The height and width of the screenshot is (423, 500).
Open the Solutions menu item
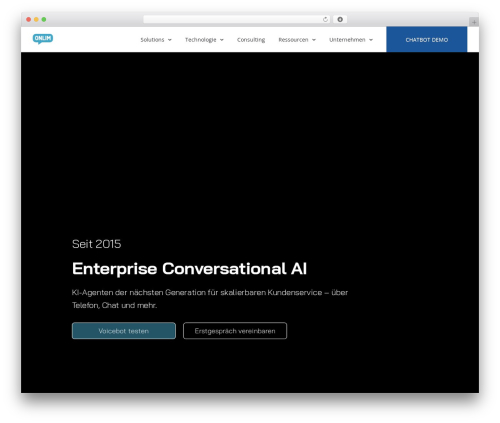point(152,40)
